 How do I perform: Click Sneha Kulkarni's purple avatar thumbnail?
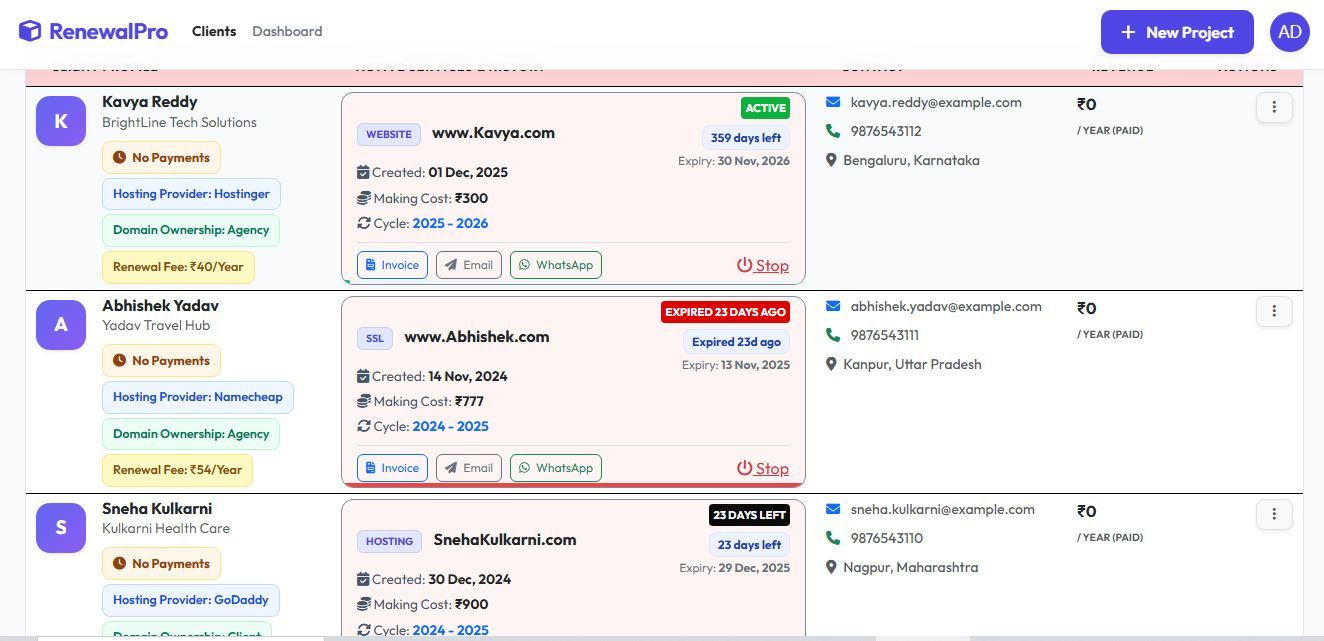coord(61,528)
